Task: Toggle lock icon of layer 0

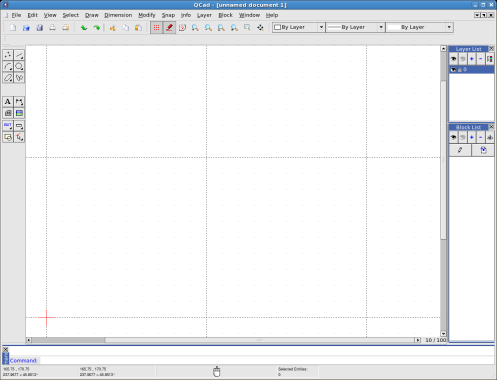Action: 460,70
